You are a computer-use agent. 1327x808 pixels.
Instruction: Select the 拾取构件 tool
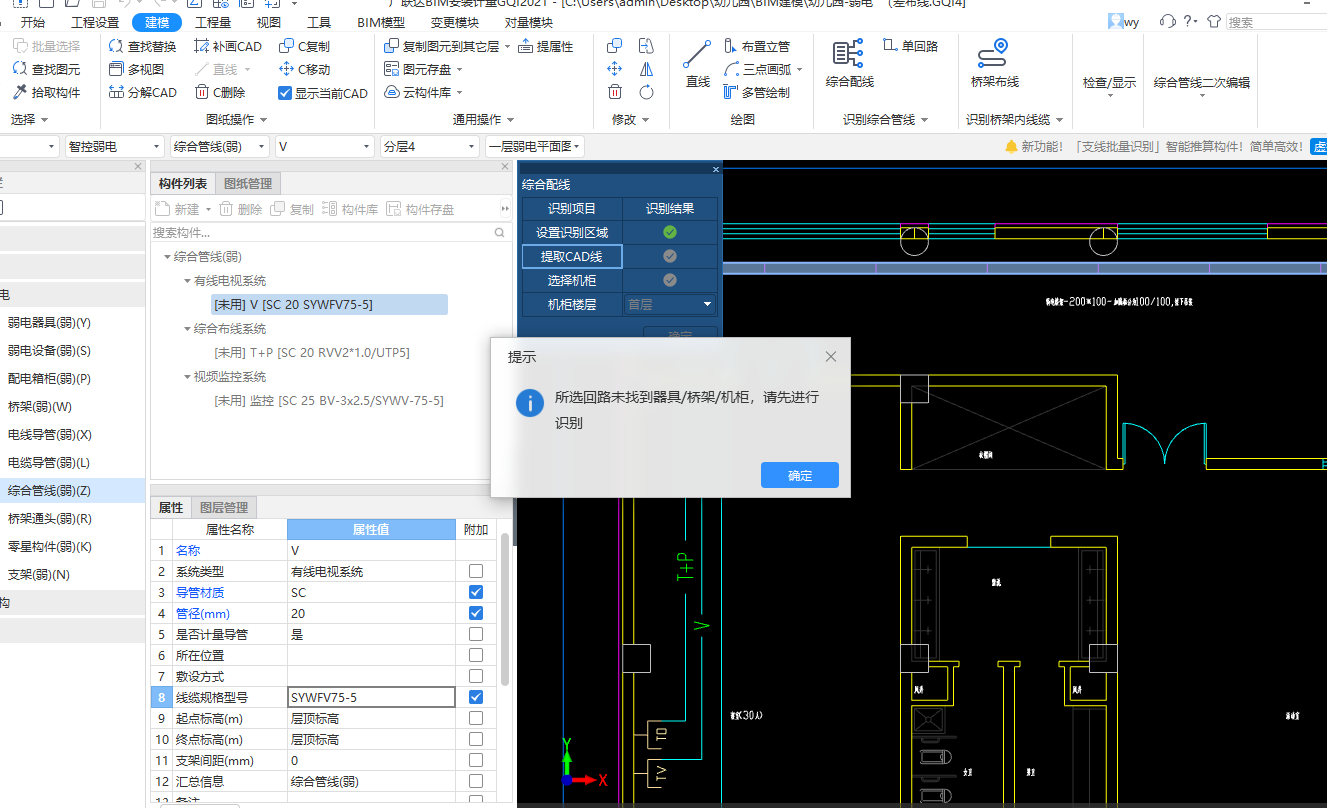[46, 92]
